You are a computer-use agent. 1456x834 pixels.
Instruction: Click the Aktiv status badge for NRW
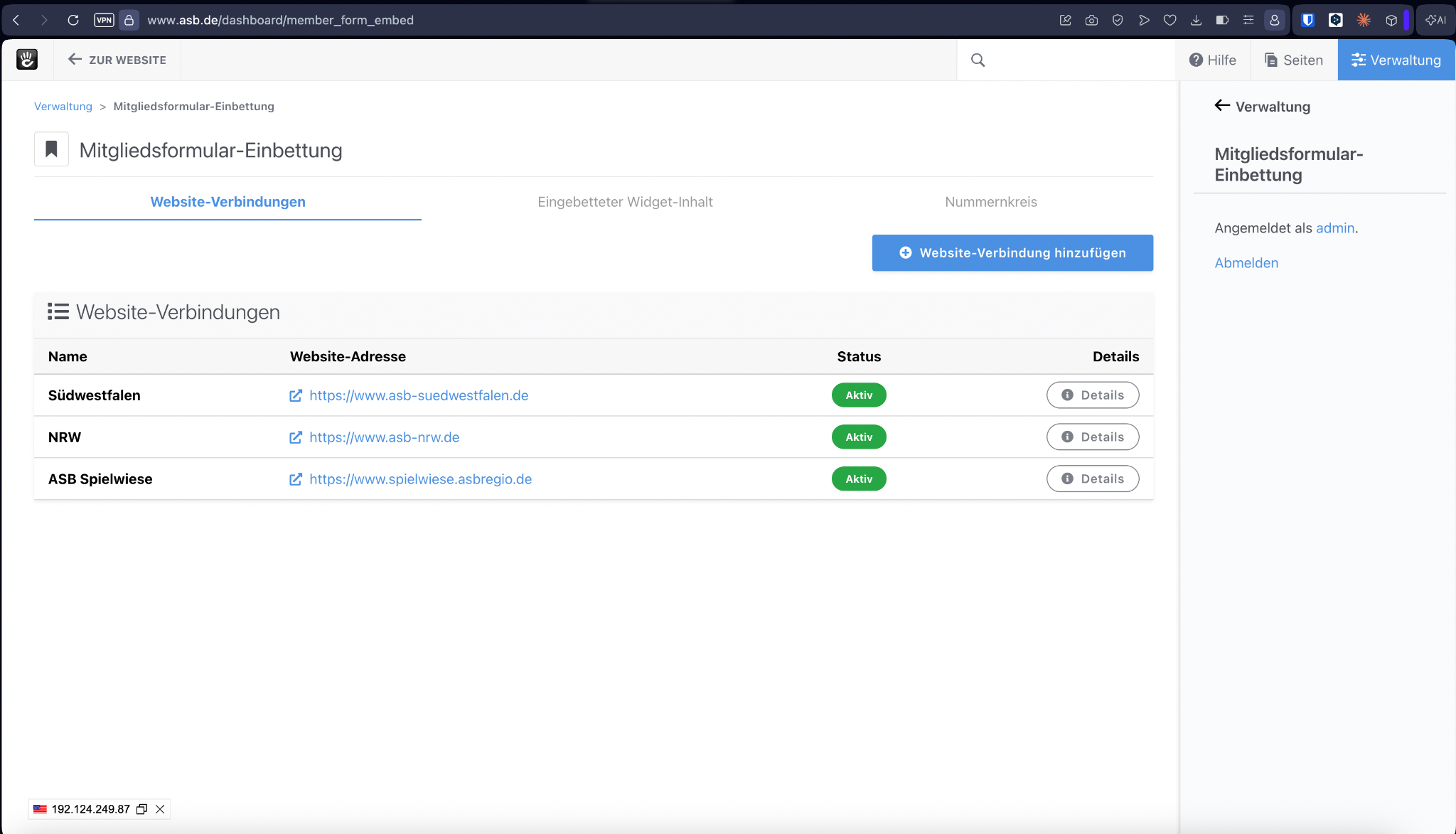click(859, 437)
